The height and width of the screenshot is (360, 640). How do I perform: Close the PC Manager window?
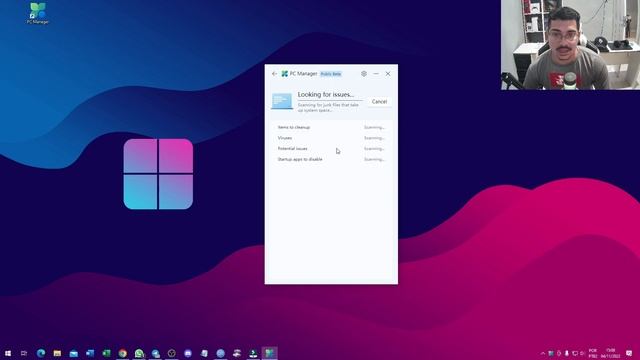click(x=388, y=74)
